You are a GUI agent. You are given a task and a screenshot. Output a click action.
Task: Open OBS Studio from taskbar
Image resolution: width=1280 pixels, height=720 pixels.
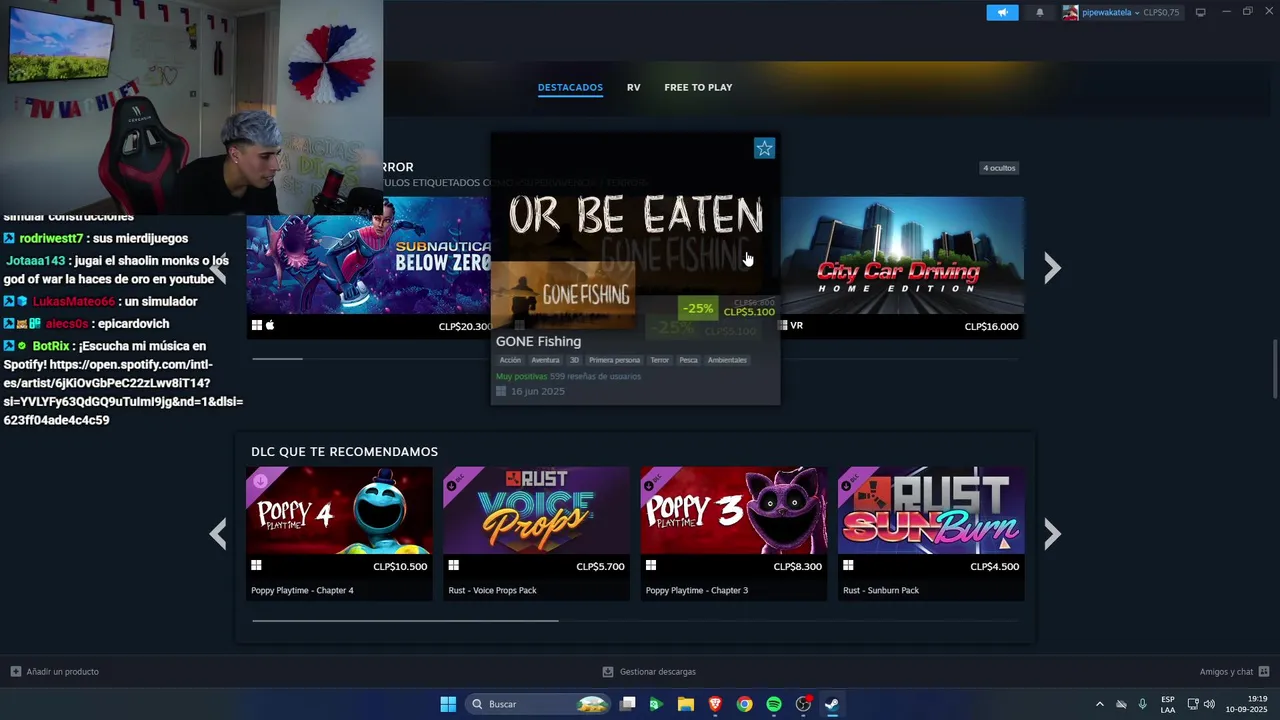pyautogui.click(x=803, y=704)
